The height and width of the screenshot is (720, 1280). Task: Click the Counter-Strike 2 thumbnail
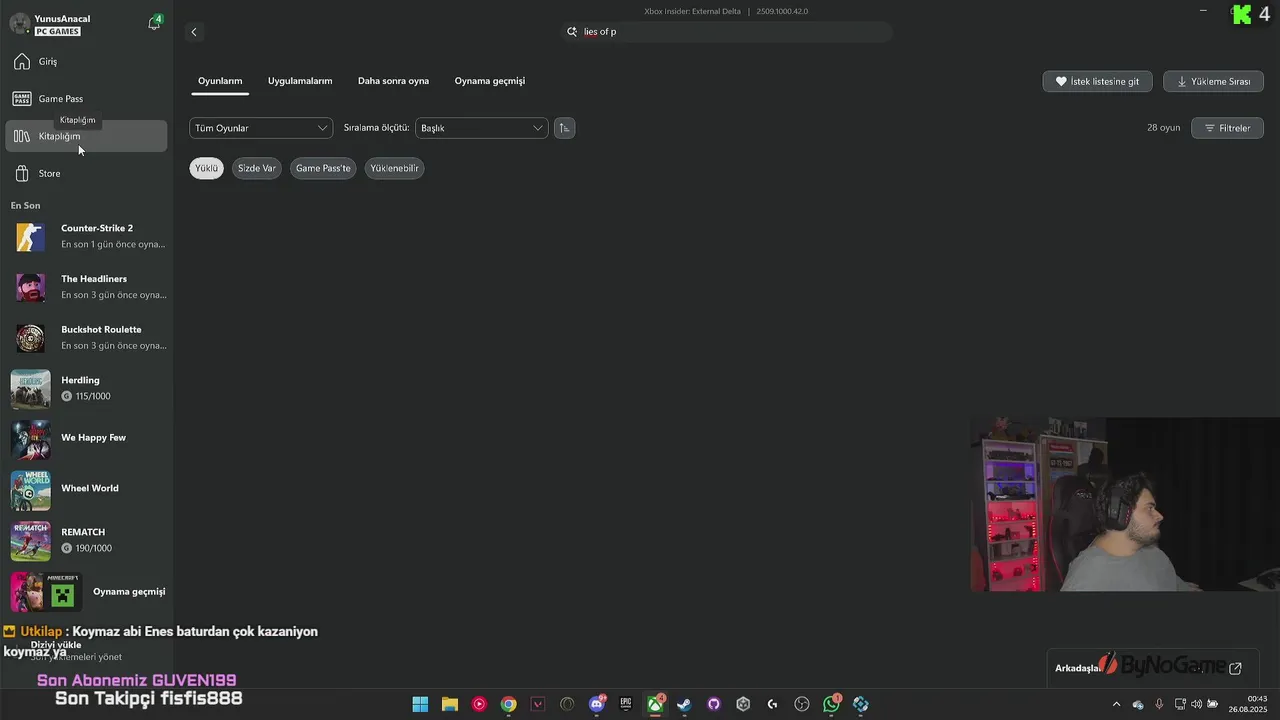[30, 237]
